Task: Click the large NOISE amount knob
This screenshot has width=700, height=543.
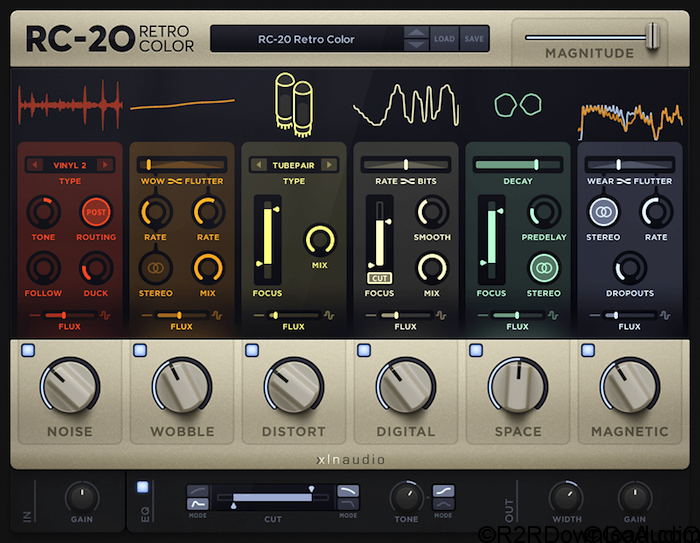Action: [70, 385]
